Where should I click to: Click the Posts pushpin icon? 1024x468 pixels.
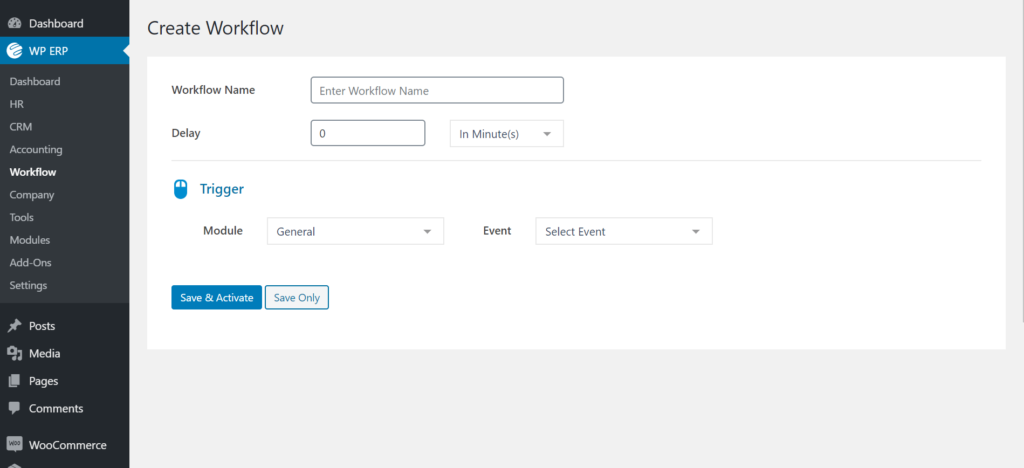pyautogui.click(x=14, y=326)
